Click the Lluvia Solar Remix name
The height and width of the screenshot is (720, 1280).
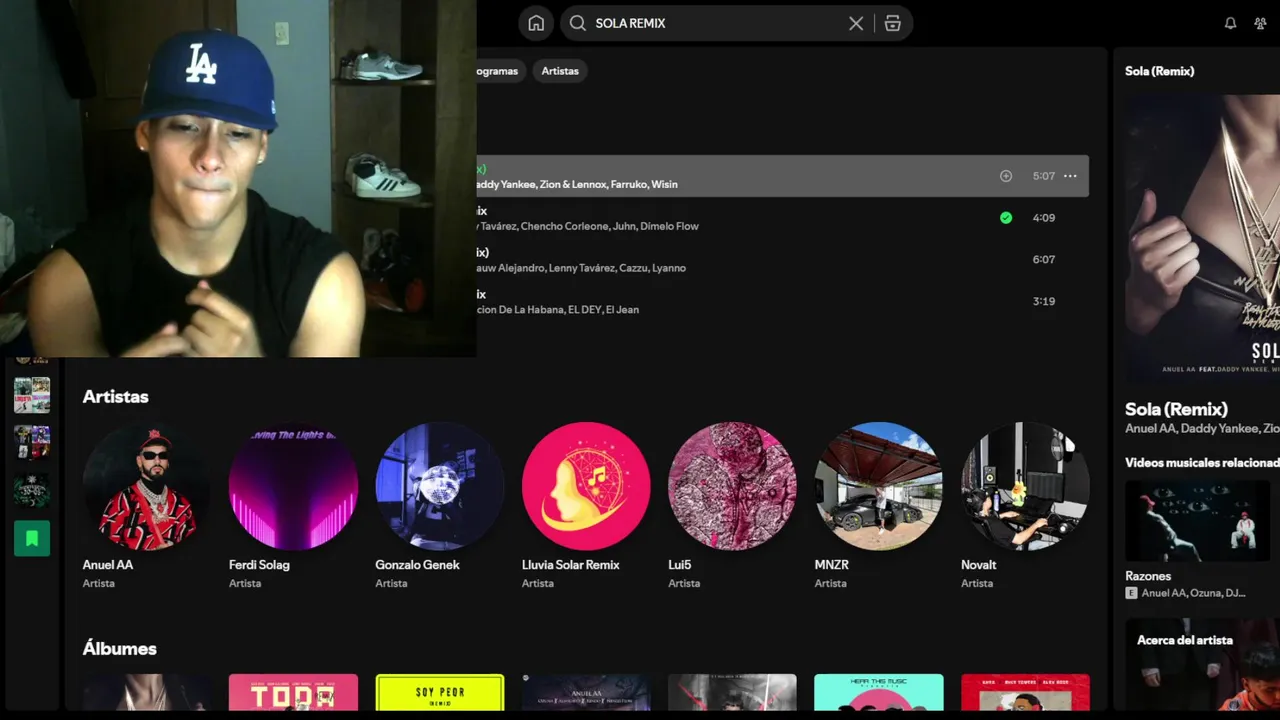pos(571,565)
